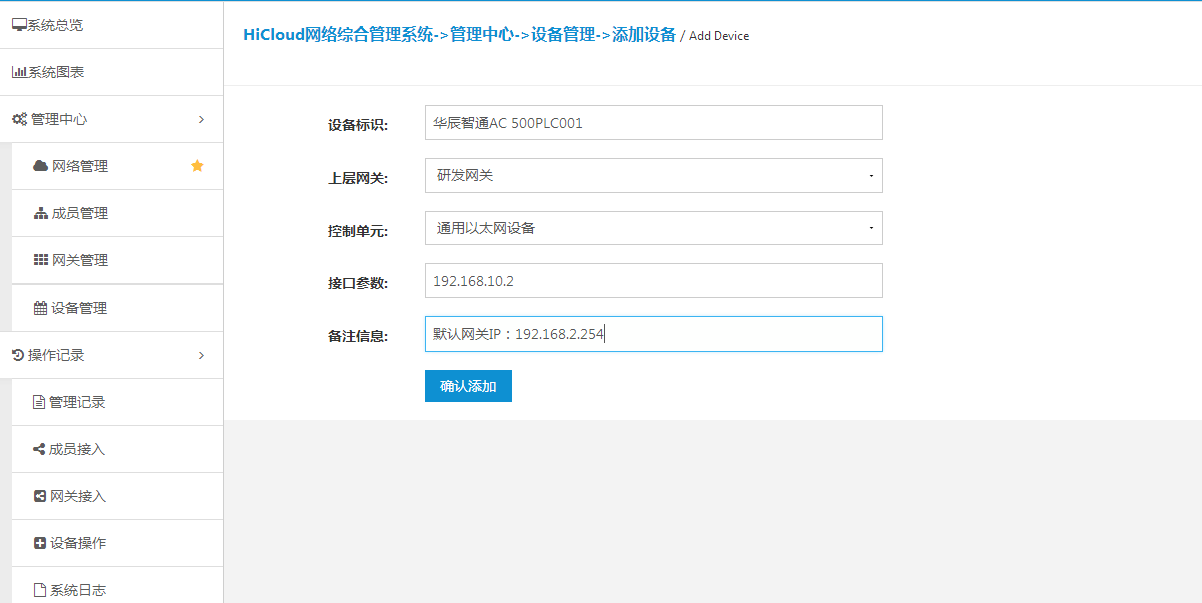Click the 系统总览 monitor icon in sidebar
The height and width of the screenshot is (603, 1202).
[x=19, y=24]
